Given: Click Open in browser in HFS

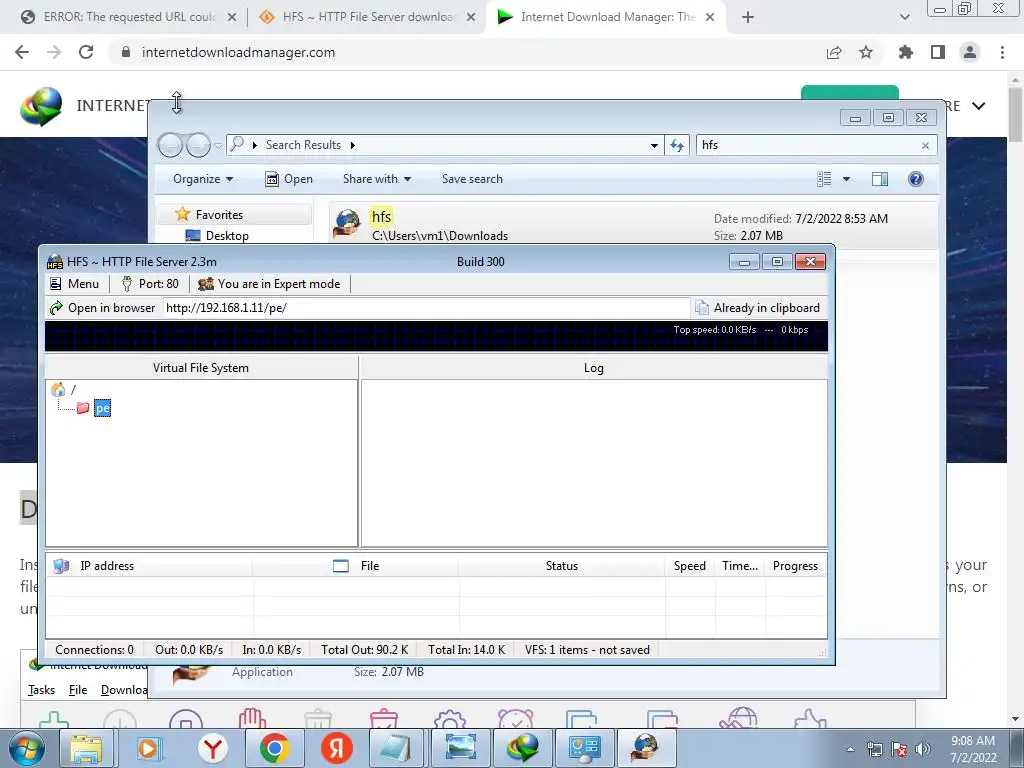Looking at the screenshot, I should coord(103,308).
